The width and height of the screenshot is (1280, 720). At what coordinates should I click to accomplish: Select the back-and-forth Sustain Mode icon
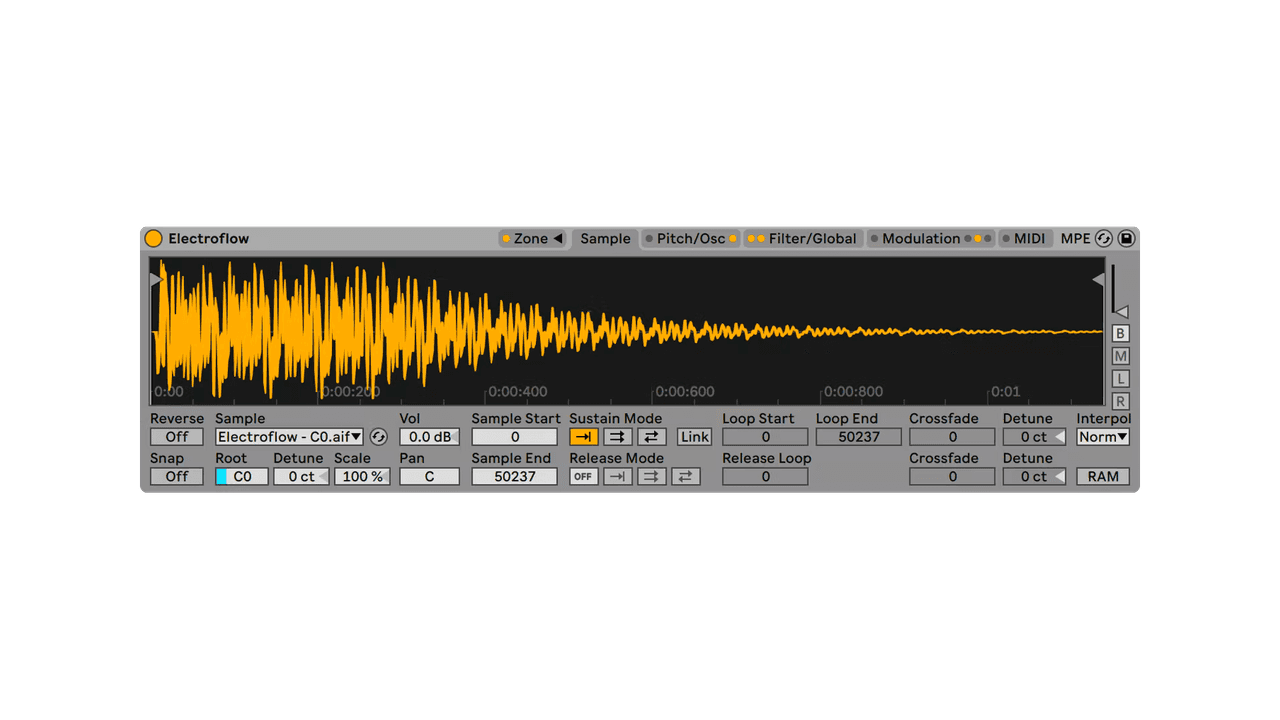coord(652,436)
